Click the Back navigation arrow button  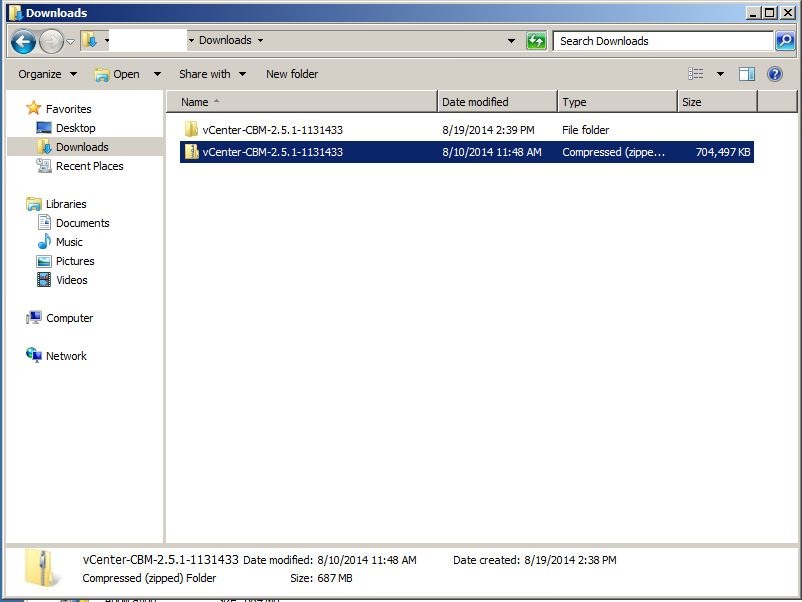(23, 41)
